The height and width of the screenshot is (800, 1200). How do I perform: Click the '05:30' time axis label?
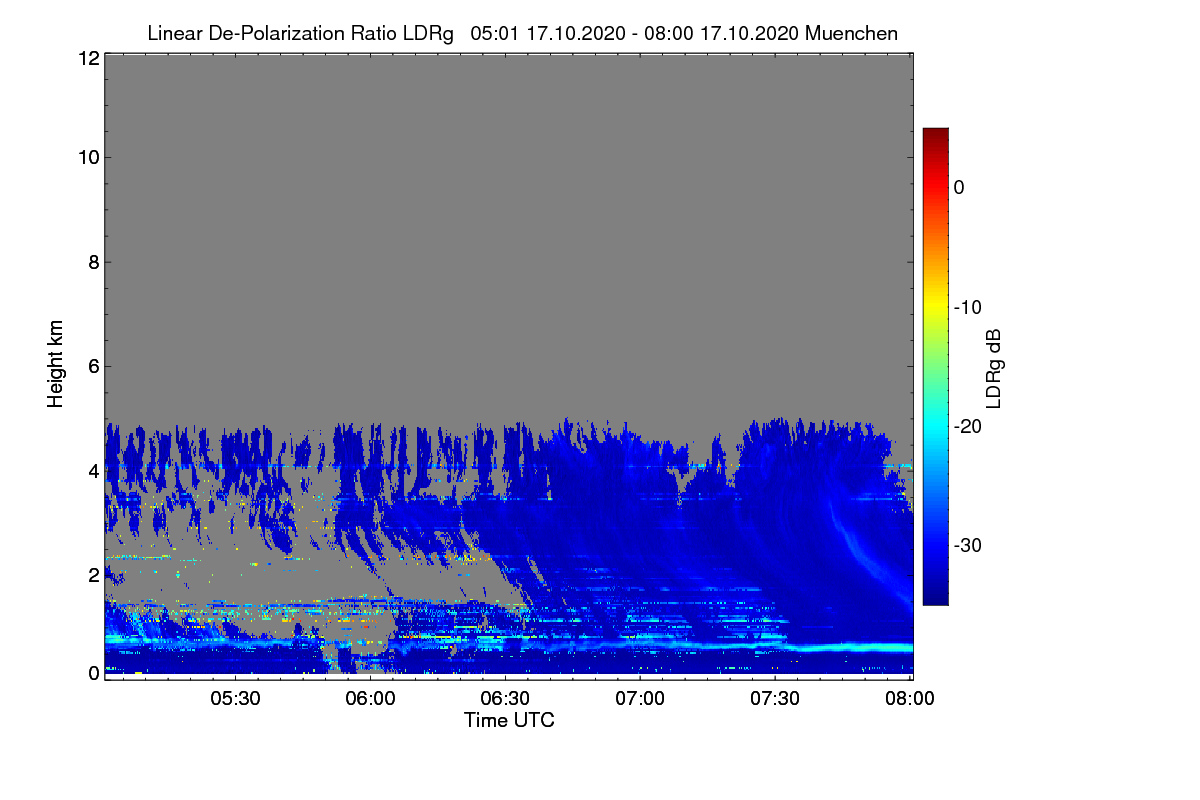tap(235, 699)
